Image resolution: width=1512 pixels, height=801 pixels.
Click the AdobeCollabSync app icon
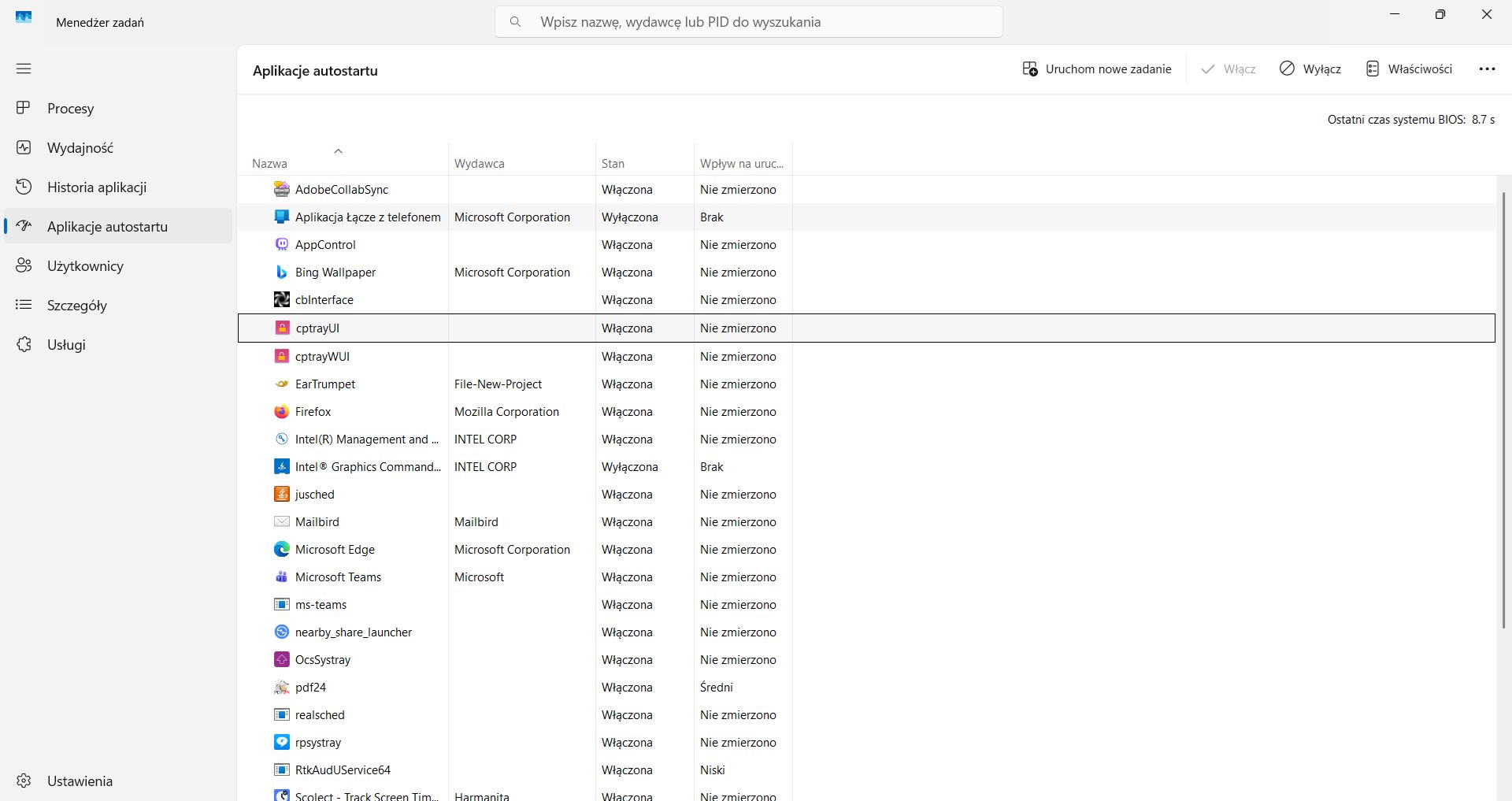pyautogui.click(x=281, y=189)
